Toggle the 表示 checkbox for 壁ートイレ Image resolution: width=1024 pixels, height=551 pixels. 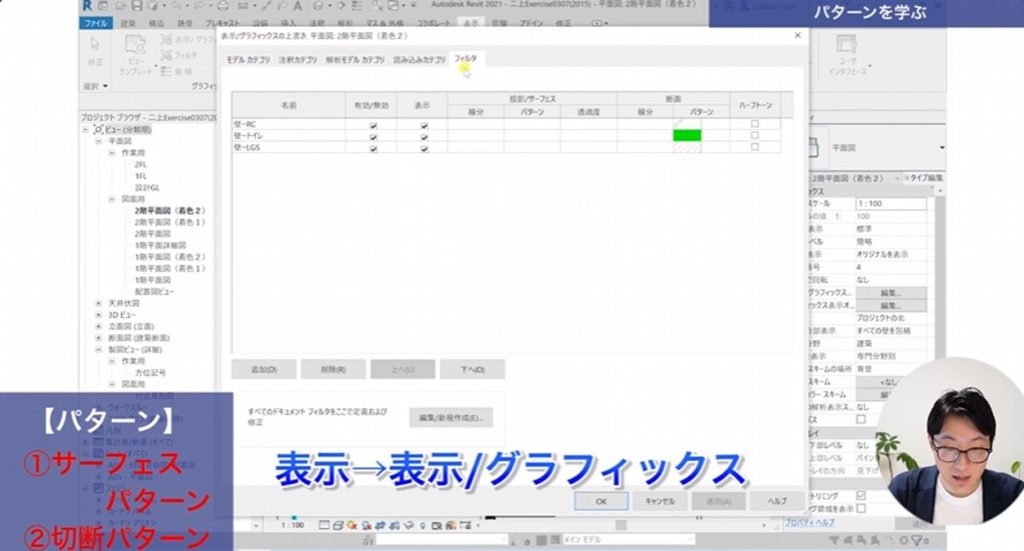tap(424, 136)
